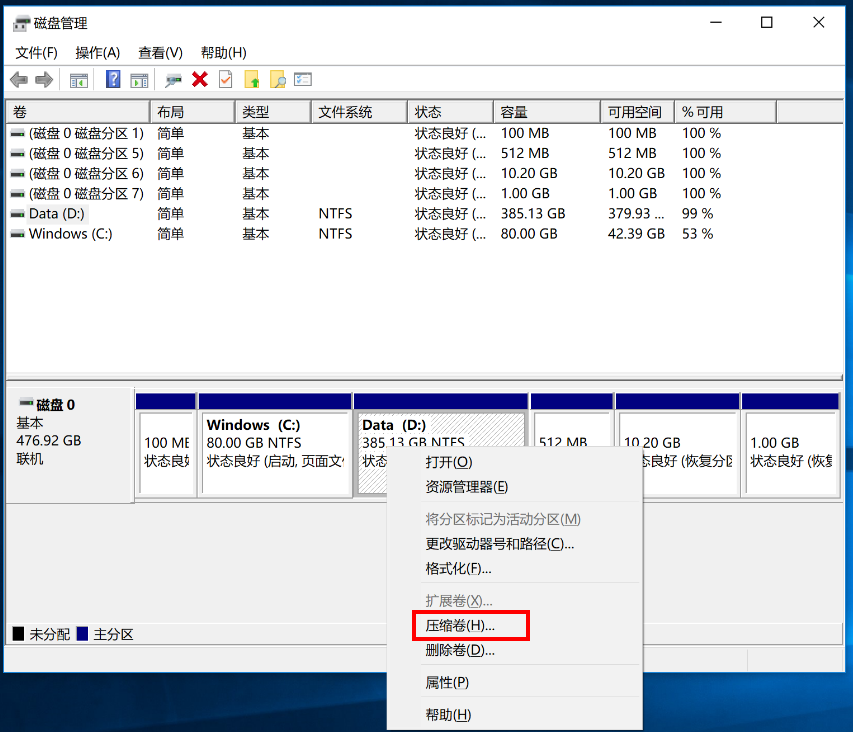Click the 磁盘 0 disk label panel
The image size is (853, 732).
(68, 440)
